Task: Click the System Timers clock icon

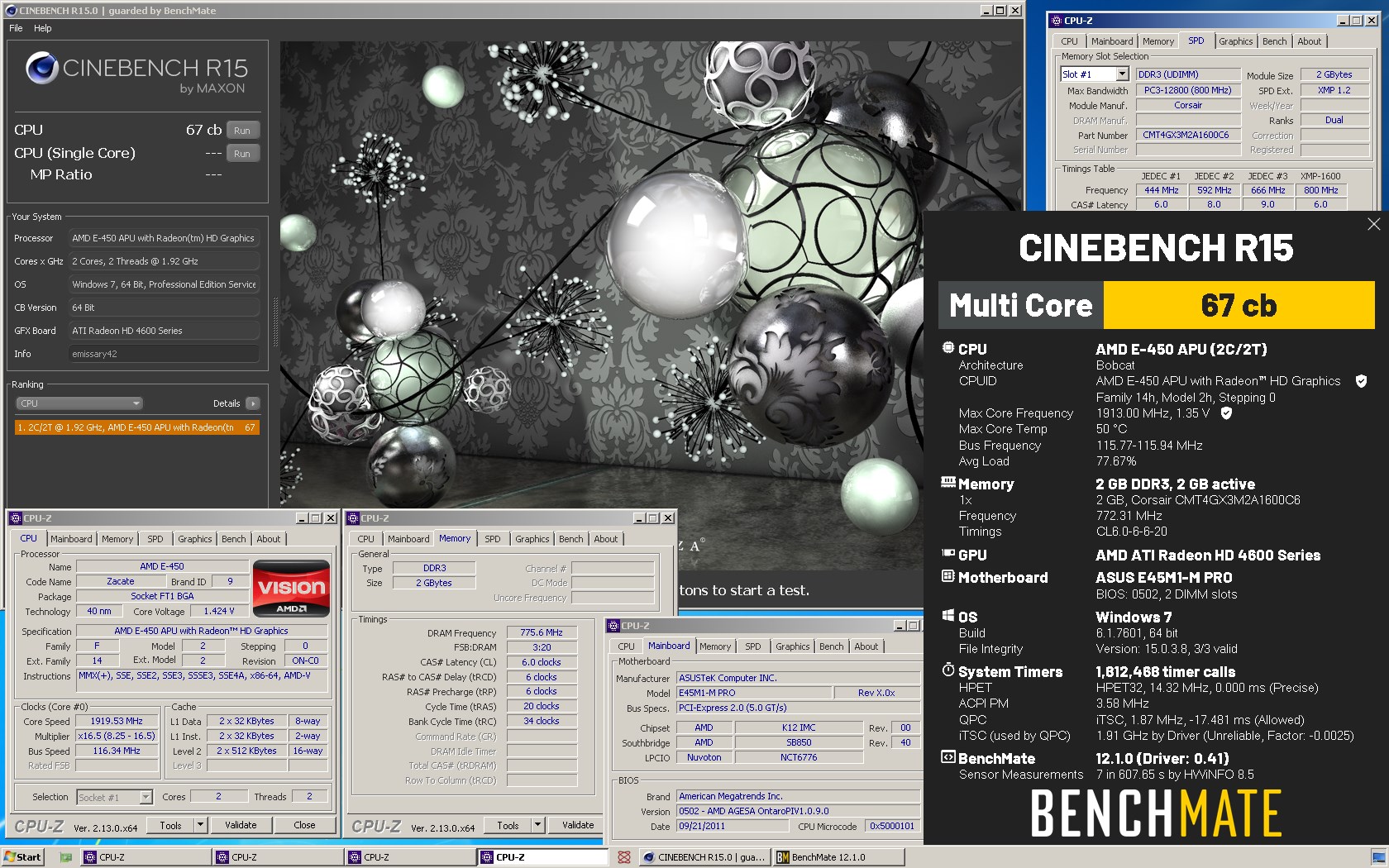Action: pyautogui.click(x=948, y=670)
